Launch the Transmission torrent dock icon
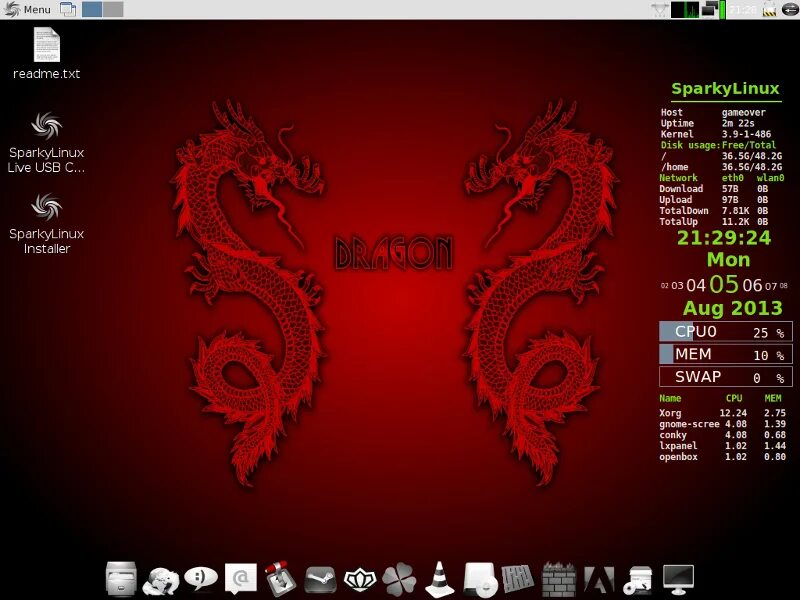 (x=281, y=579)
